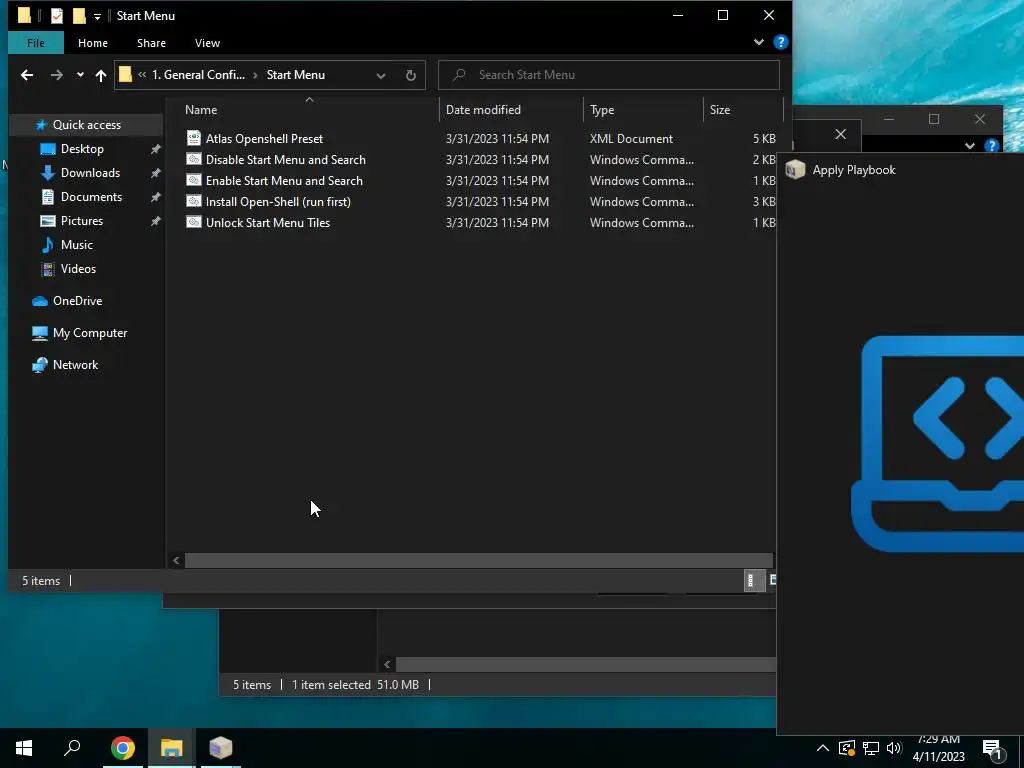
Task: Click the Unlock Start Menu Tiles file icon
Action: click(193, 222)
